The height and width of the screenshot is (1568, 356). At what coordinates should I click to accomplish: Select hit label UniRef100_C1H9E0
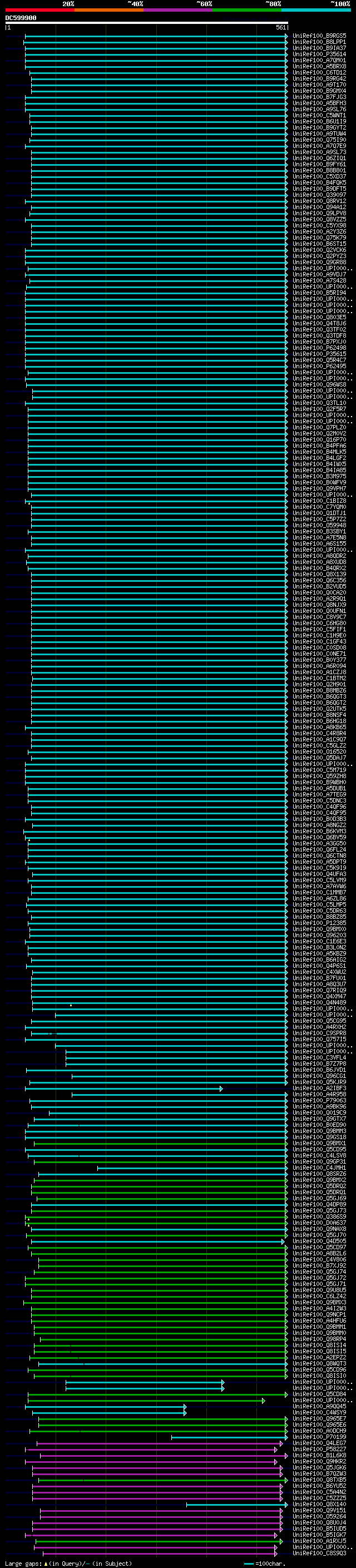pyautogui.click(x=319, y=635)
